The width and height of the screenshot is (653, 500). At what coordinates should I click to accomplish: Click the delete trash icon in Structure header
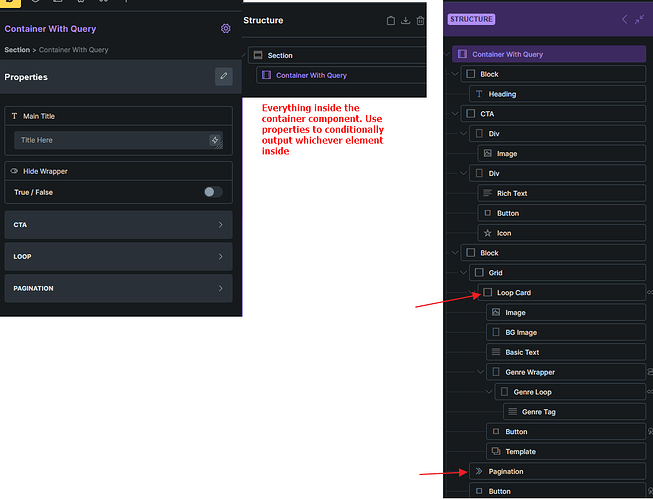(420, 20)
